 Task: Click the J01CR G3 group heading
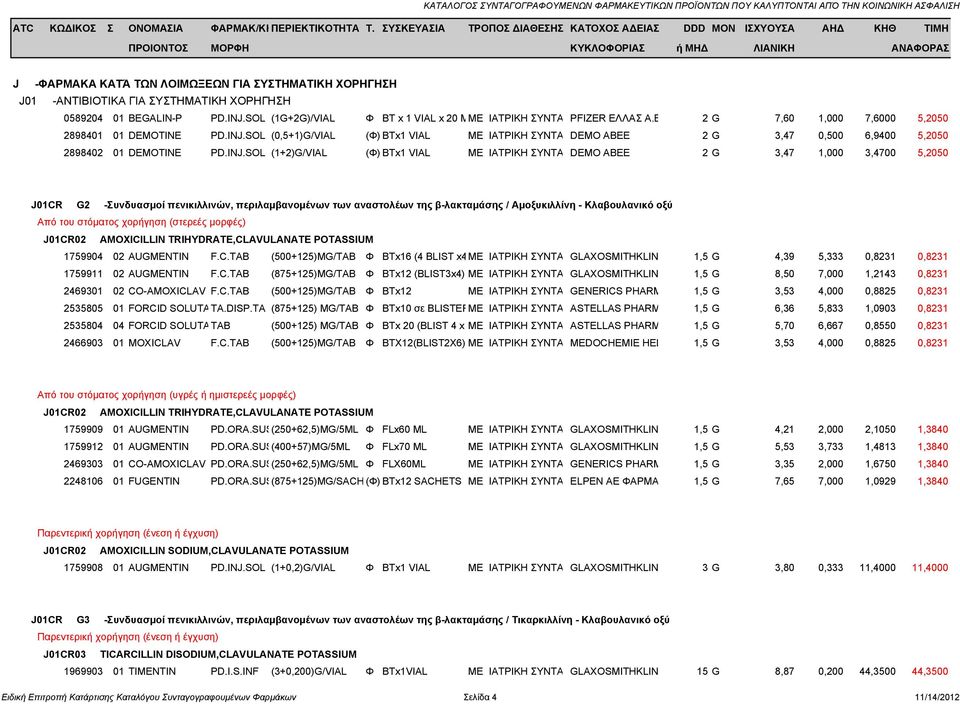(350, 620)
